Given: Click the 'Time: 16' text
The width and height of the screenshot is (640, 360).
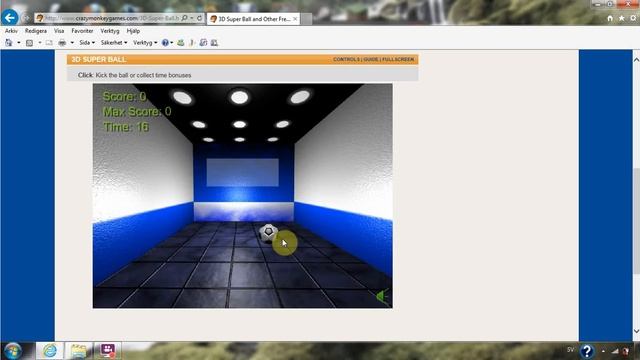Looking at the screenshot, I should 126,127.
